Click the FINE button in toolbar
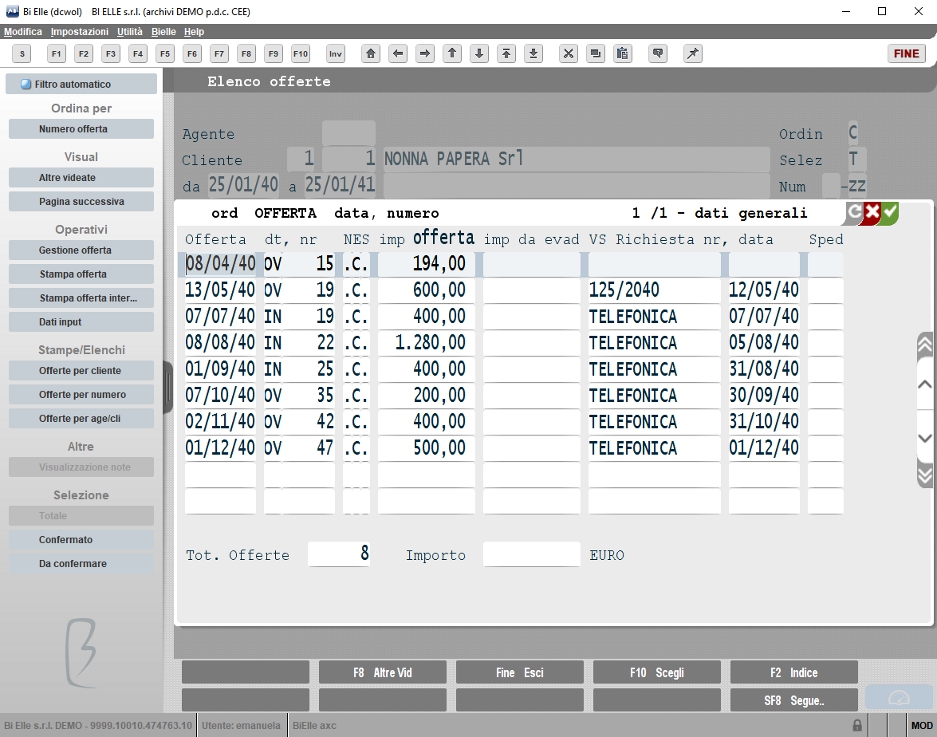The image size is (937, 737). (x=907, y=54)
